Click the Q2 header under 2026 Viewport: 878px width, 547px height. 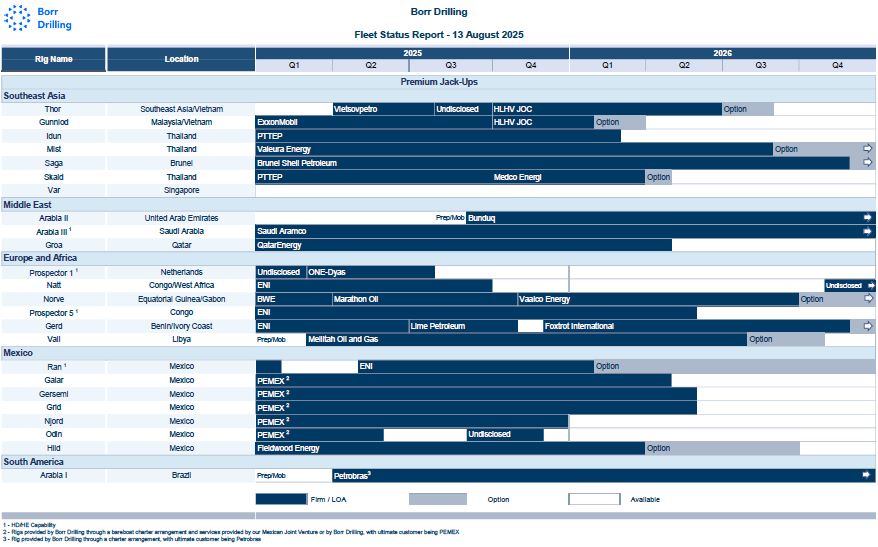[684, 65]
